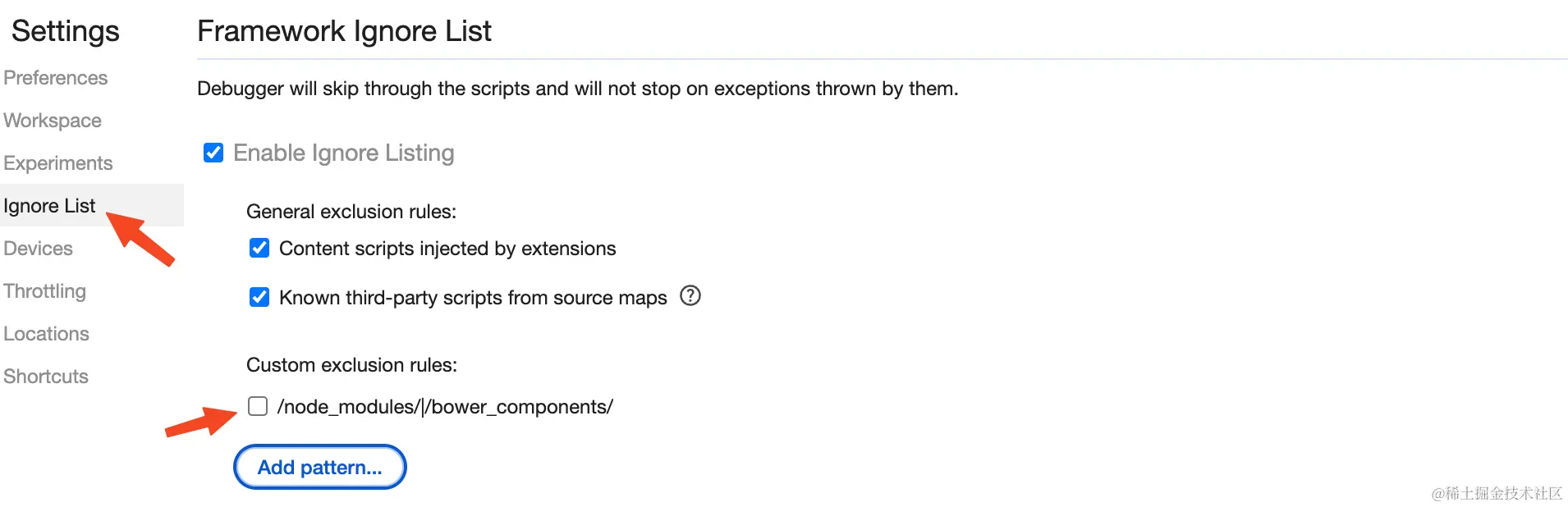Enable the /node_modules/|/bower_components/ rule checkbox
The height and width of the screenshot is (507, 1568).
coord(258,406)
